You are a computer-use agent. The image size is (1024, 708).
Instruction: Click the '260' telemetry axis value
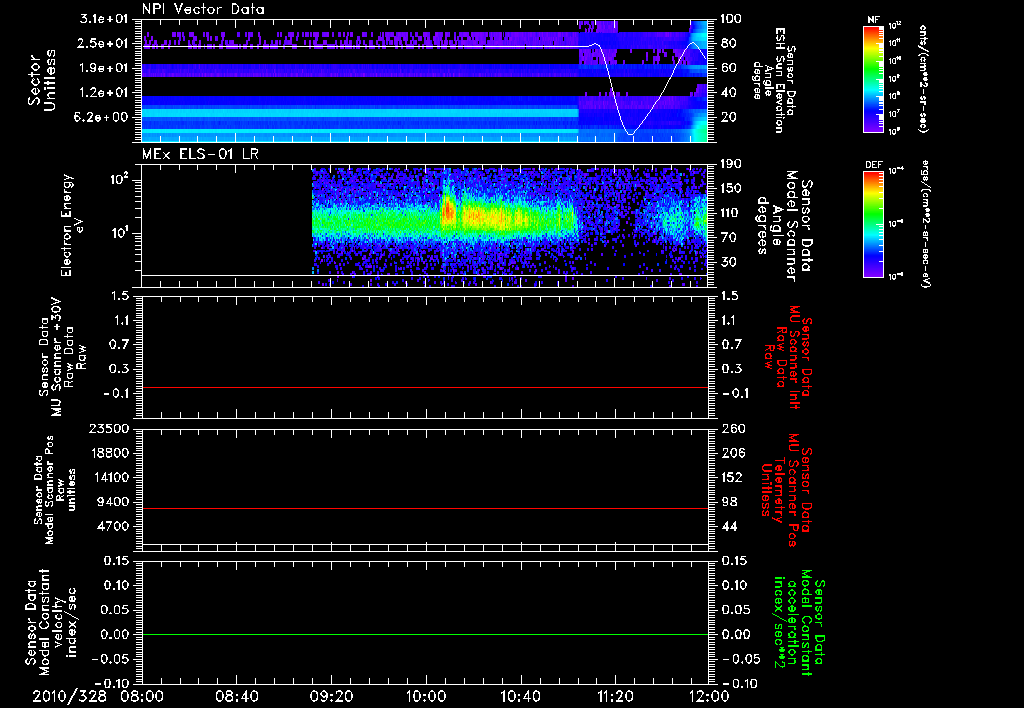click(x=733, y=428)
